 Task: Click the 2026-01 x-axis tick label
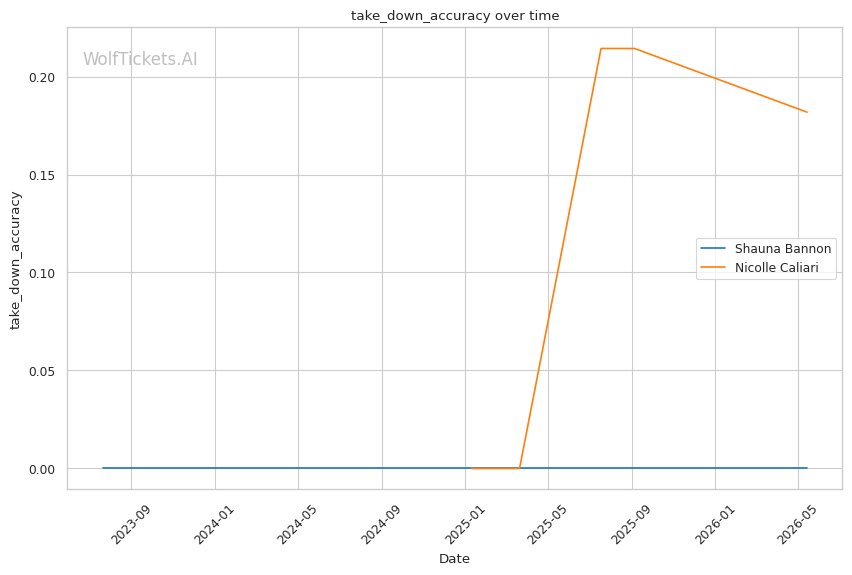[715, 524]
